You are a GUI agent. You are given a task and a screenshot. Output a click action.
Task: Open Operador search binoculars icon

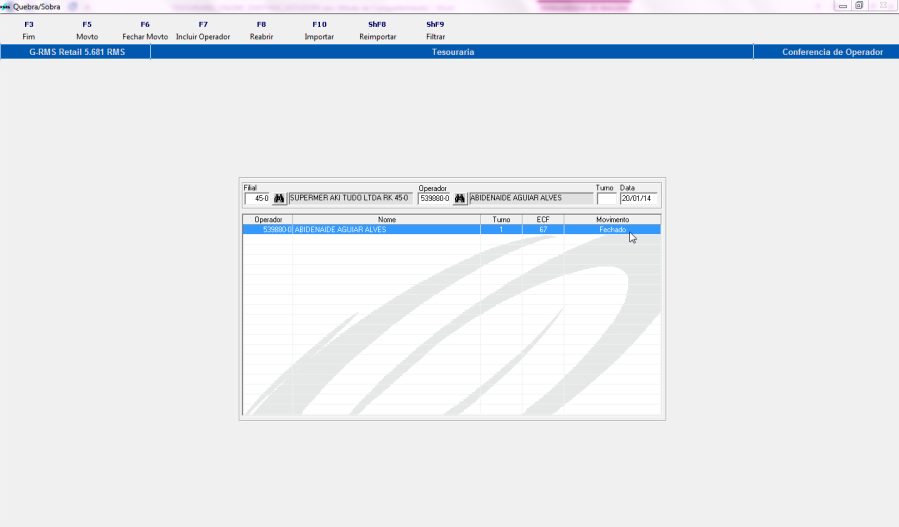[460, 198]
